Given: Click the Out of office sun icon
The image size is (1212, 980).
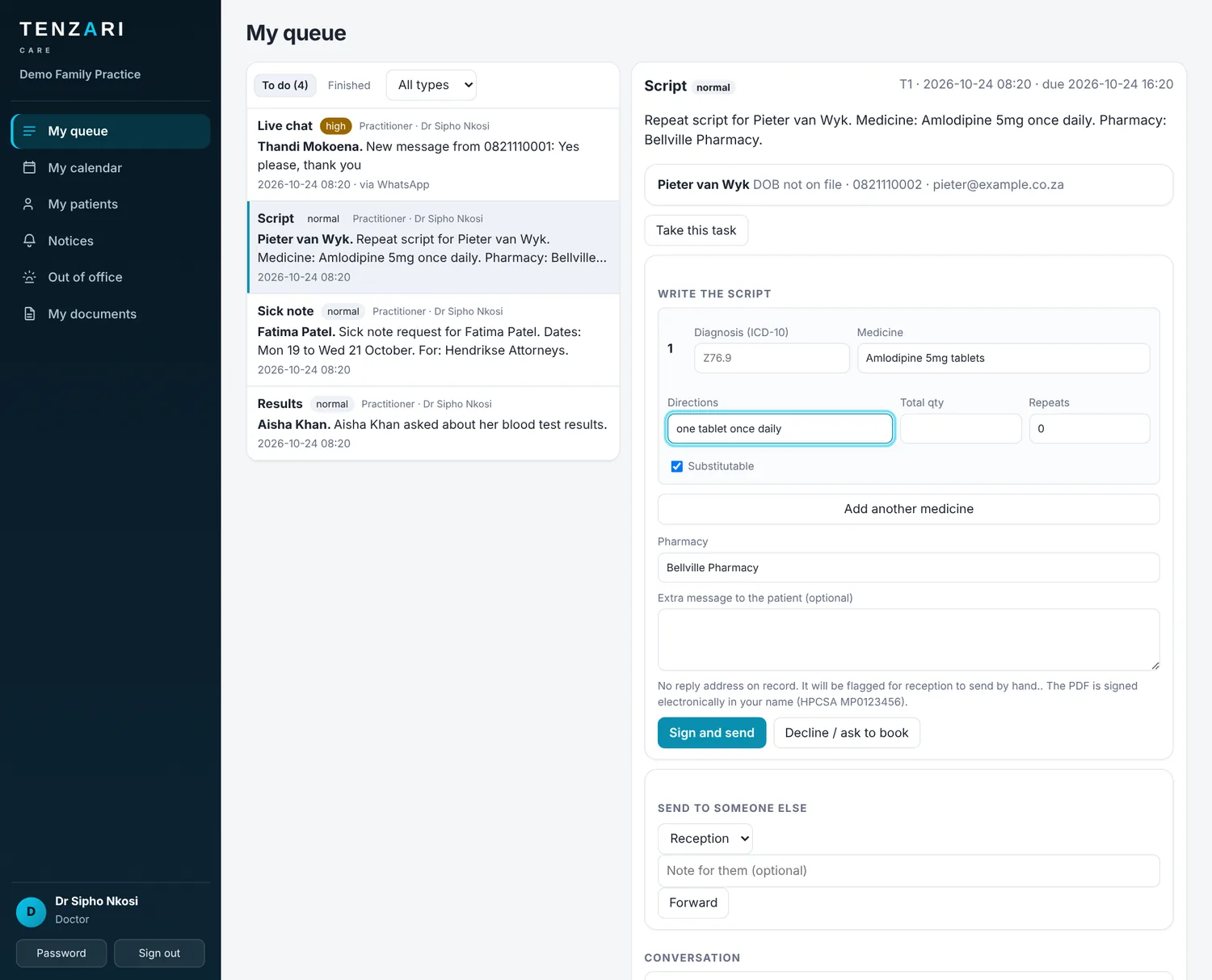Looking at the screenshot, I should pos(29,277).
